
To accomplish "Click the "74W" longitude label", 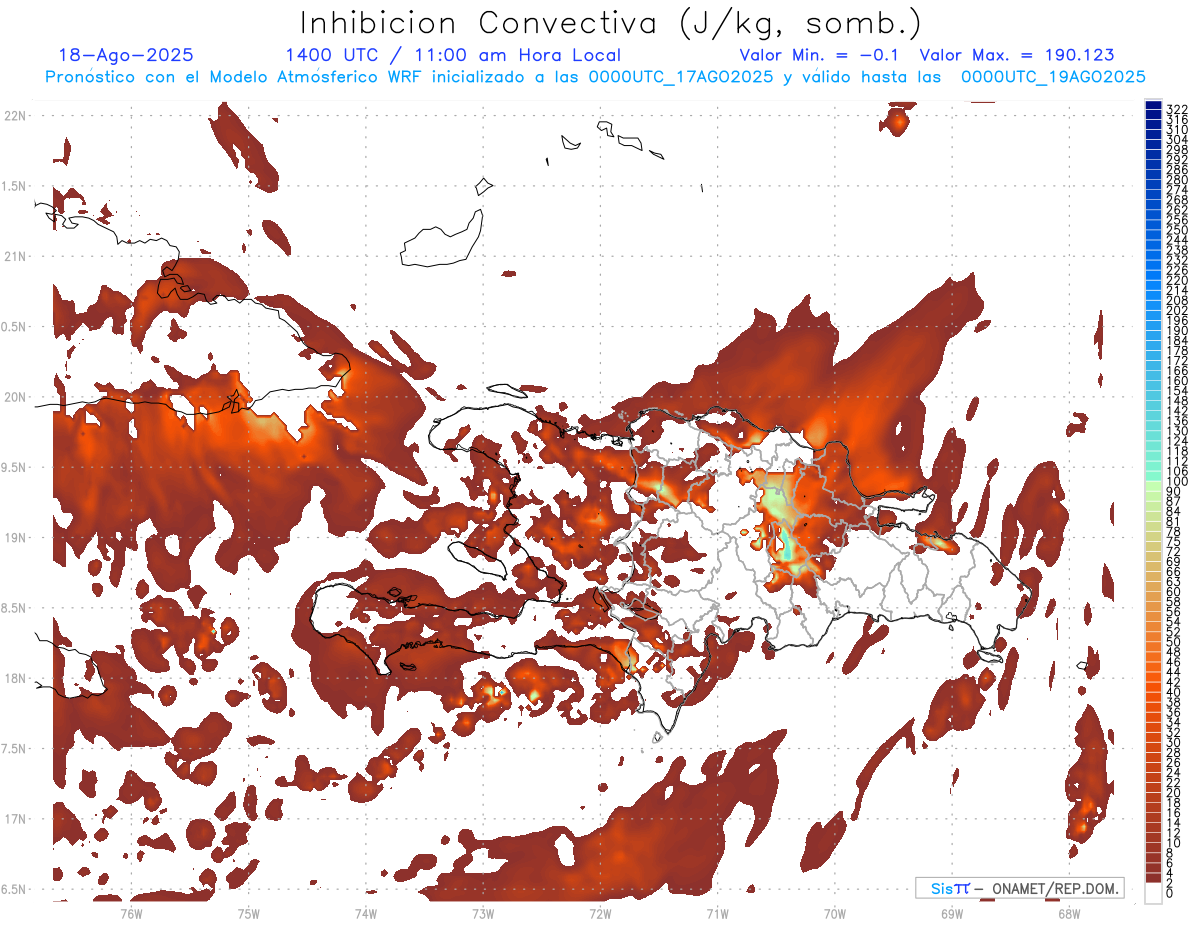I will (x=365, y=913).
